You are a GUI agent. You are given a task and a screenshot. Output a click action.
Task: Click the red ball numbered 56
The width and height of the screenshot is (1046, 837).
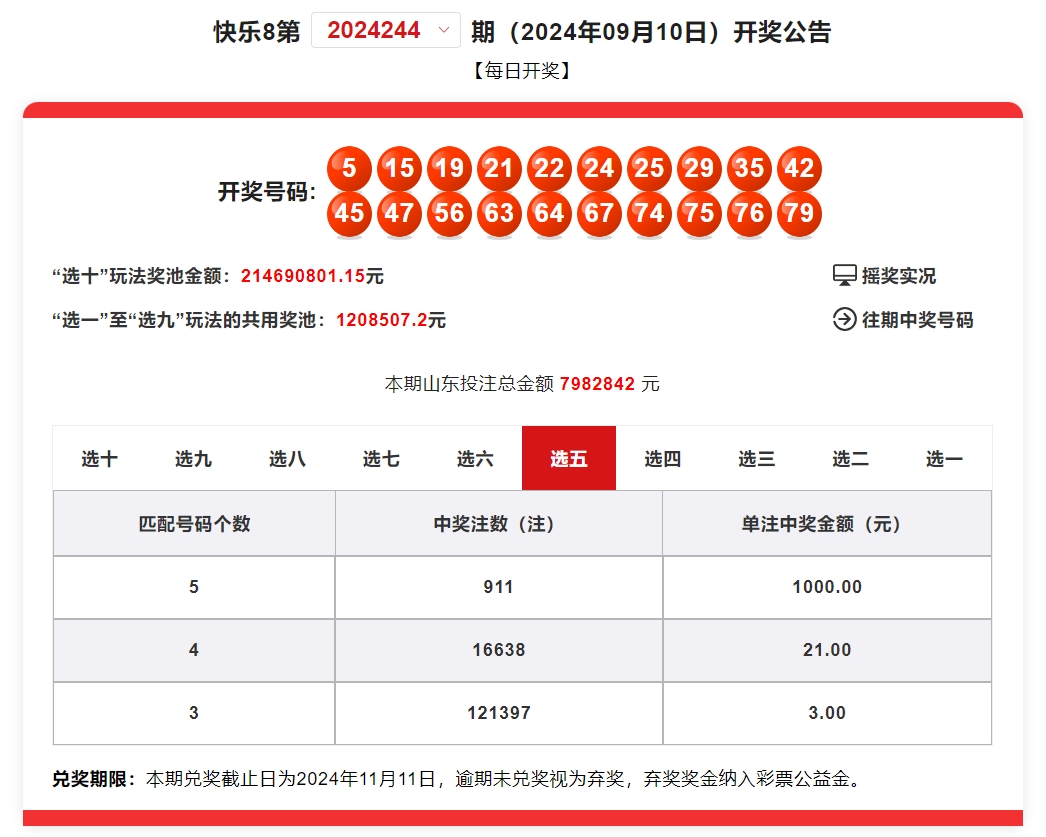(x=449, y=213)
